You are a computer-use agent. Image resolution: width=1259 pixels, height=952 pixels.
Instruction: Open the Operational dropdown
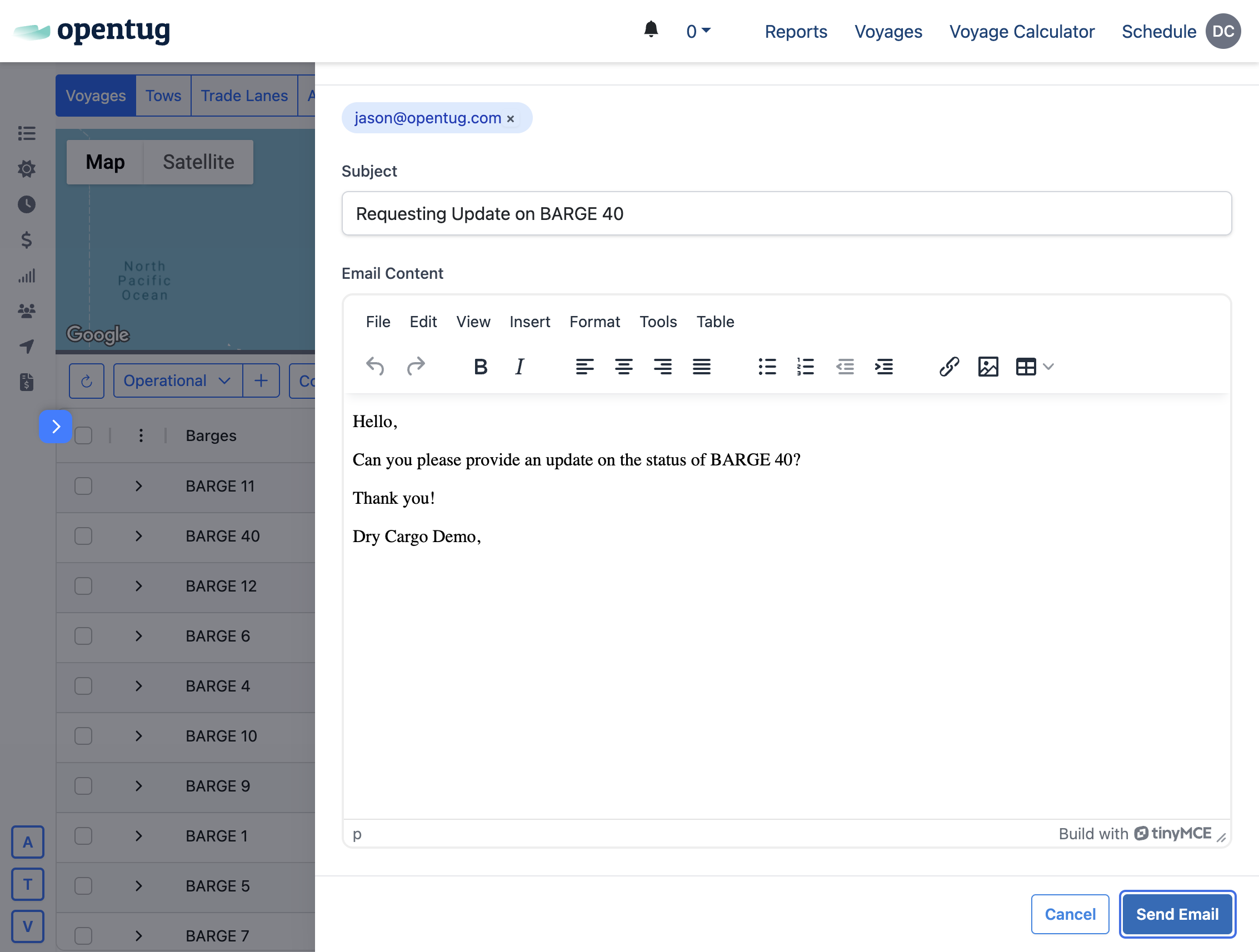coord(177,380)
